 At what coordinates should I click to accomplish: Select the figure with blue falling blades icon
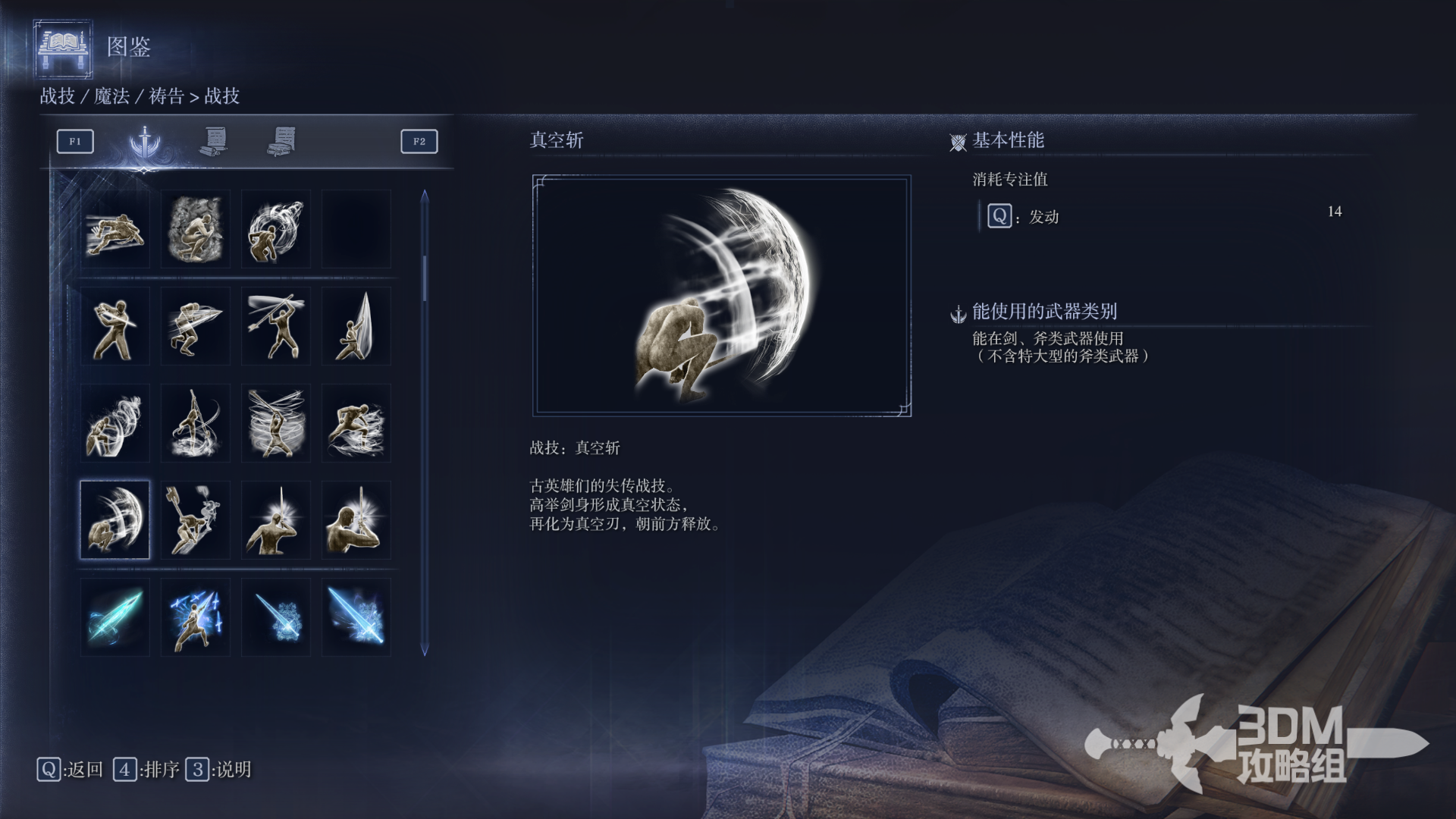196,617
